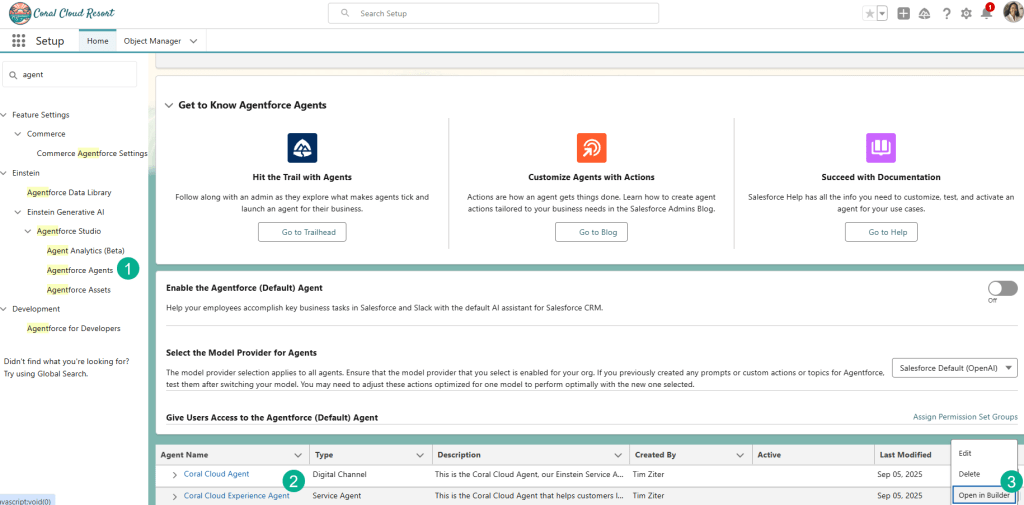Collapse the Get to Know Agentforce Agents section
The image size is (1024, 505).
pyautogui.click(x=170, y=105)
